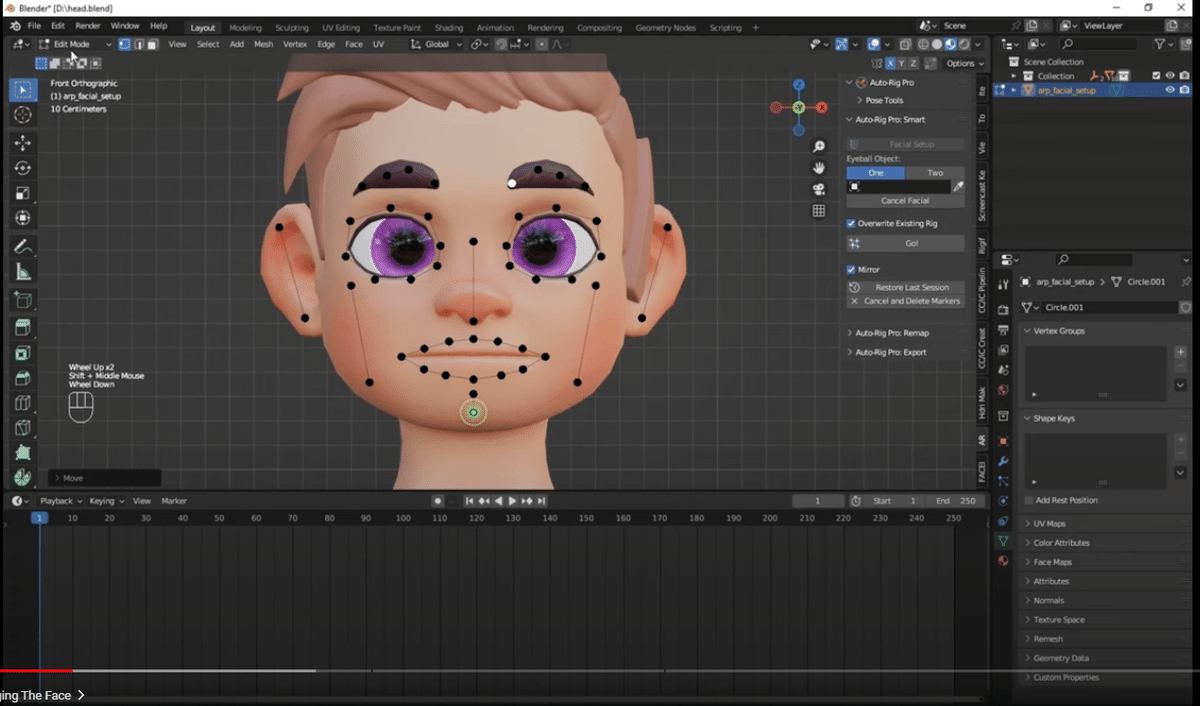Switch to the UV Editing workspace tab
Image resolution: width=1200 pixels, height=706 pixels.
(341, 28)
